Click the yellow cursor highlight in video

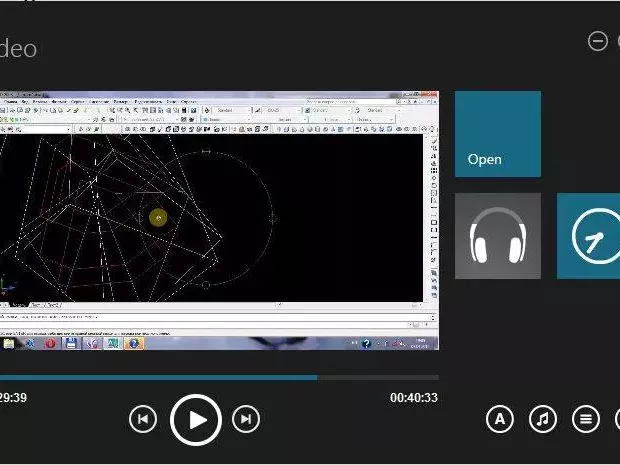pyautogui.click(x=158, y=217)
